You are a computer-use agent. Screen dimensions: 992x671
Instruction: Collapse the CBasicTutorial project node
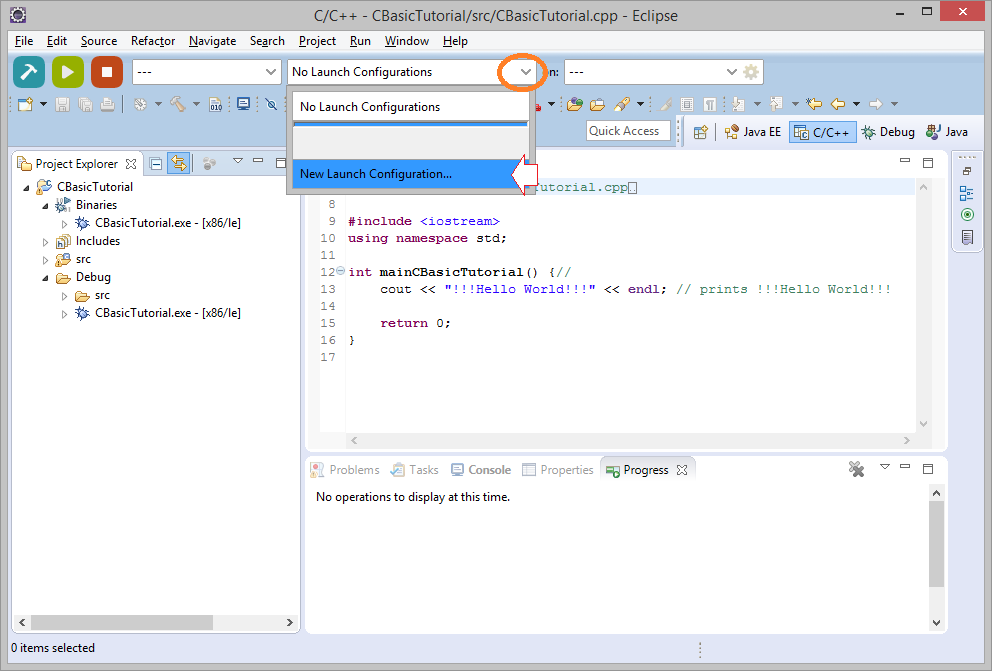pos(27,188)
